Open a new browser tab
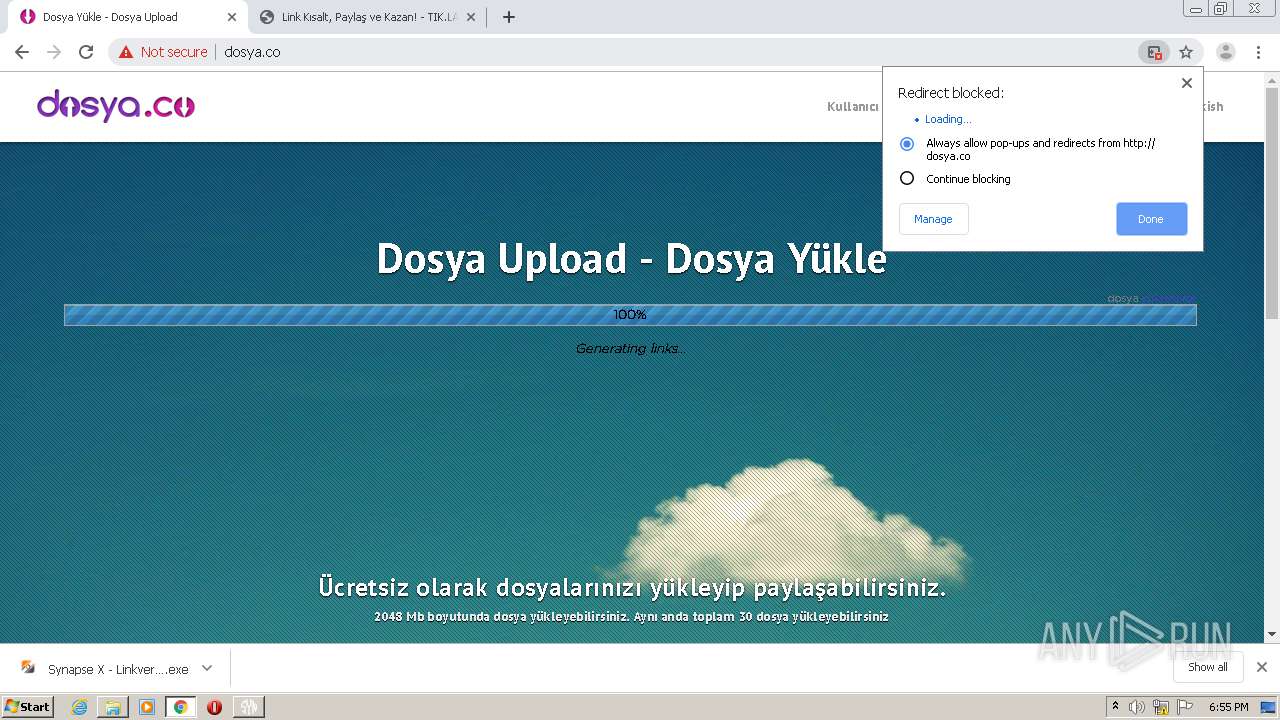Viewport: 1280px width, 720px height. click(x=509, y=17)
